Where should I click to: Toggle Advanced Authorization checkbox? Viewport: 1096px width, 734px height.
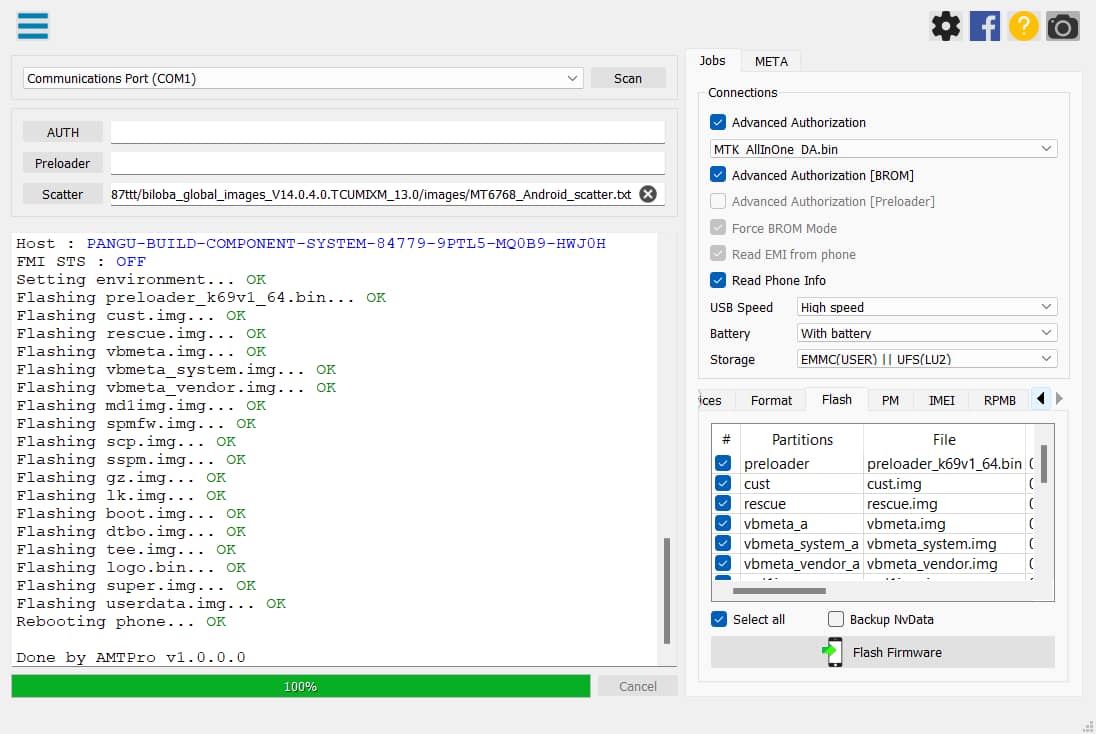(x=718, y=122)
